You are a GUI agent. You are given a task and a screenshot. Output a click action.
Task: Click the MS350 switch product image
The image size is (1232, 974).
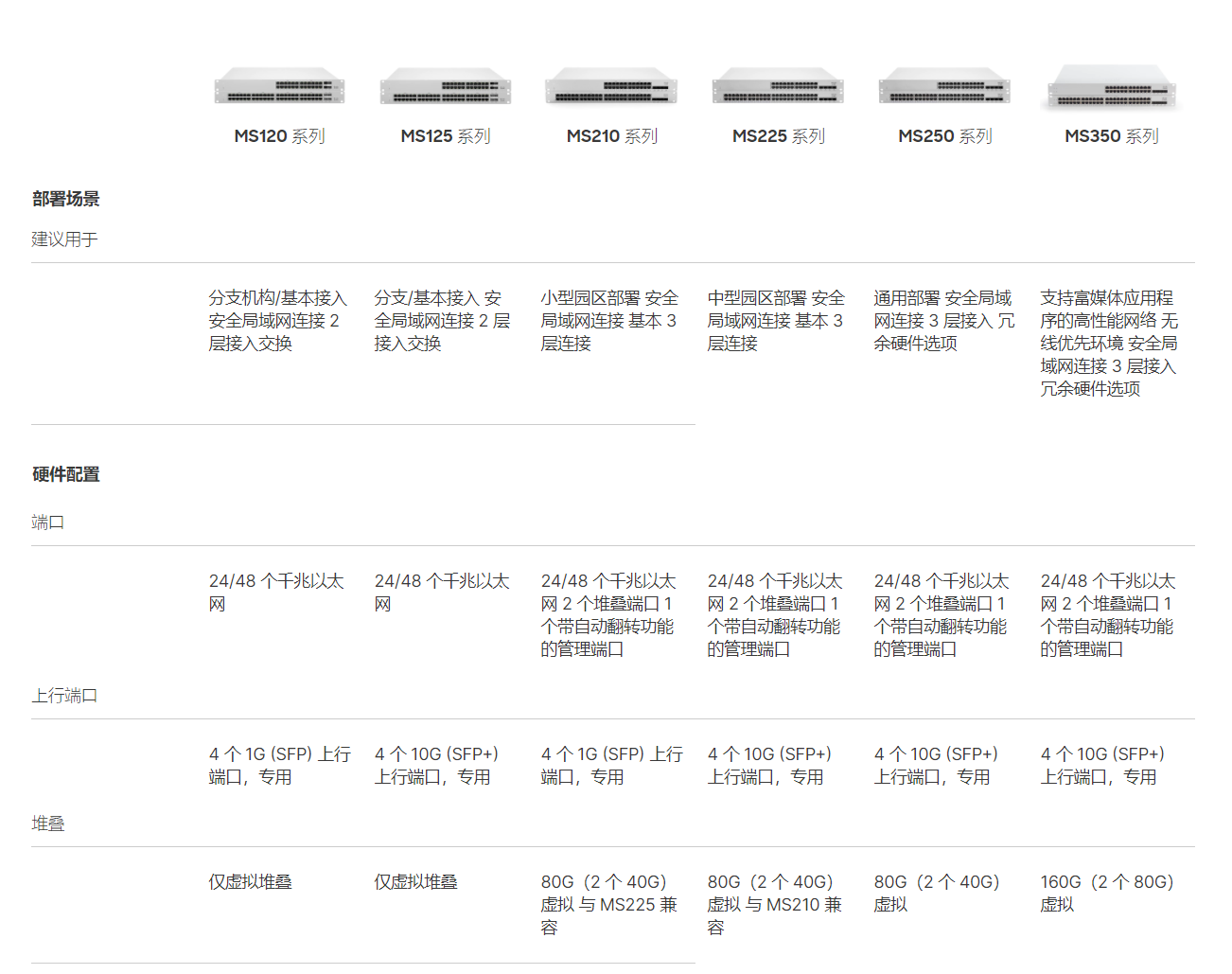(x=1112, y=86)
